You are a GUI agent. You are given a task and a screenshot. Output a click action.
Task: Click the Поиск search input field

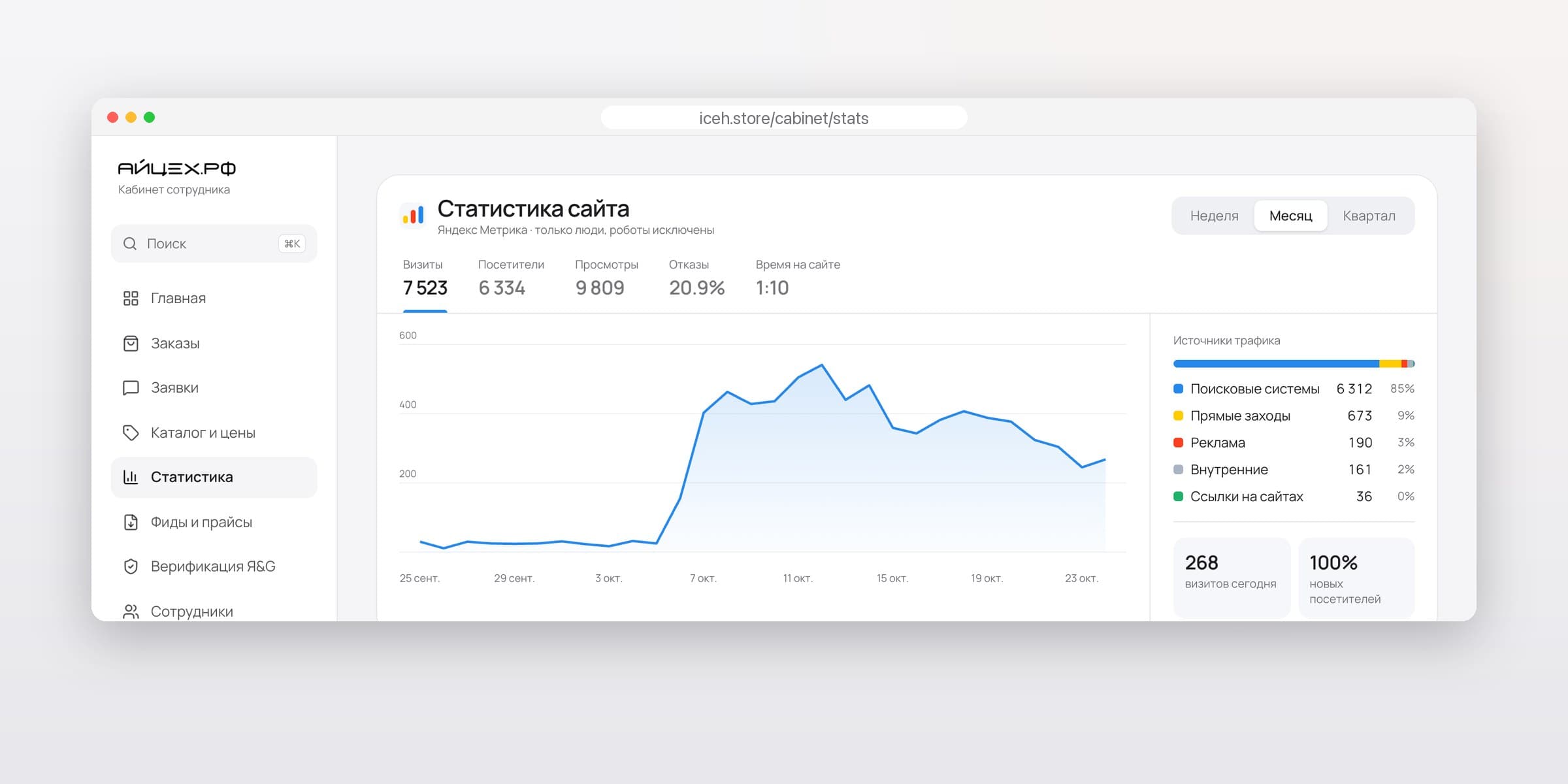pyautogui.click(x=214, y=244)
